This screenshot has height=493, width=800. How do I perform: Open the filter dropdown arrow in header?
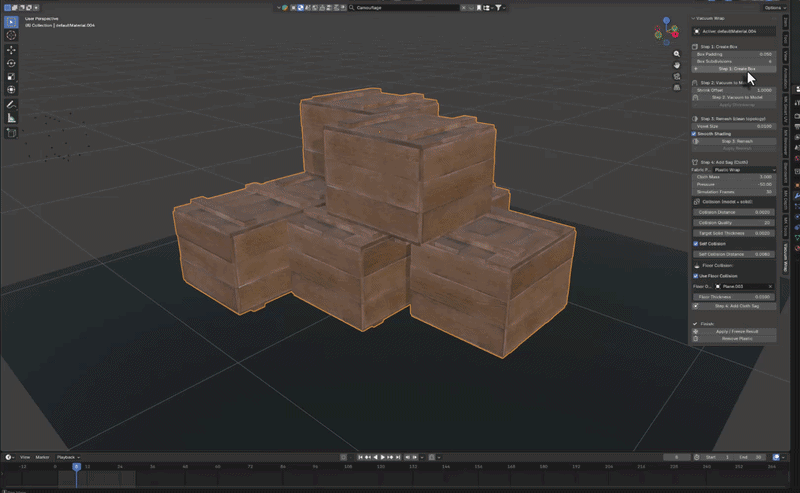coord(504,8)
